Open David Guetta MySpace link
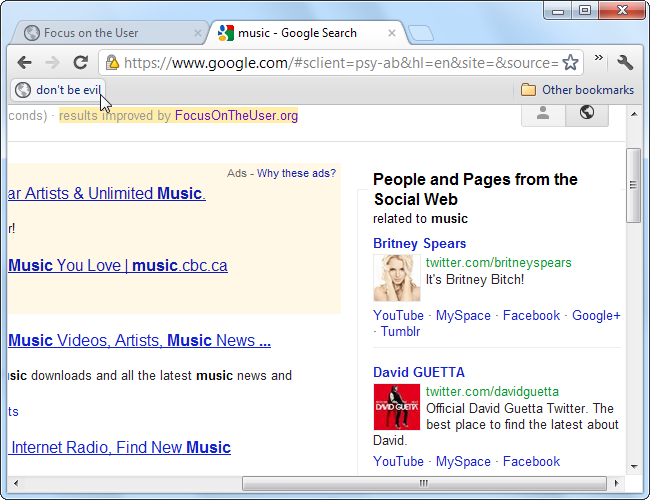The image size is (650, 500). click(463, 461)
